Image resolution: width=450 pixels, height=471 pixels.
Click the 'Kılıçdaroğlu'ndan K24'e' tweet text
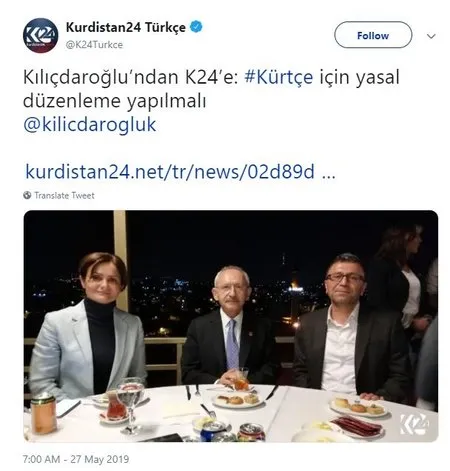pos(130,77)
